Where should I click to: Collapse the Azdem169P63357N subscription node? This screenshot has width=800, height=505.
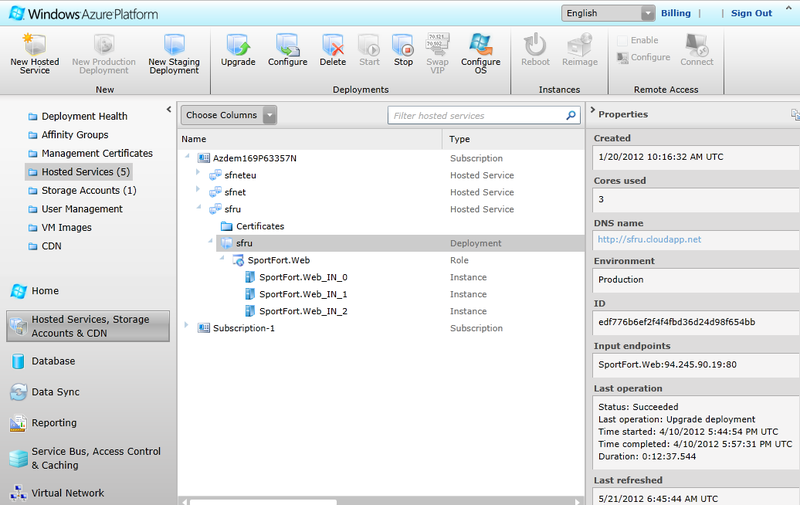point(187,156)
